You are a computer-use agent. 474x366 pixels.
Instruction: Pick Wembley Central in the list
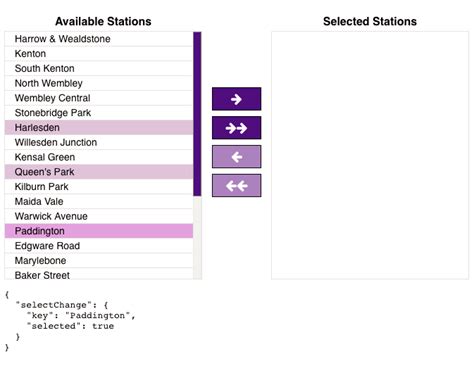[99, 98]
